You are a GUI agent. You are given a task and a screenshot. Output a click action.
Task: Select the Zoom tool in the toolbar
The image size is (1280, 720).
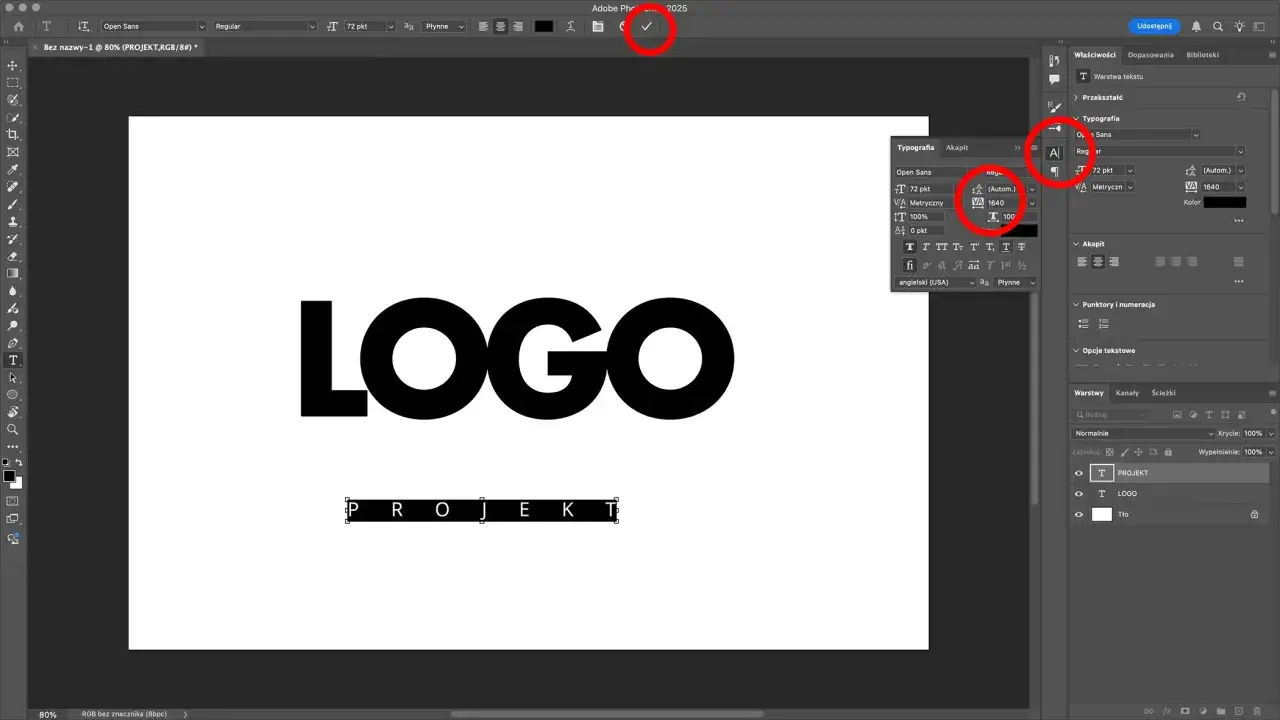[13, 431]
